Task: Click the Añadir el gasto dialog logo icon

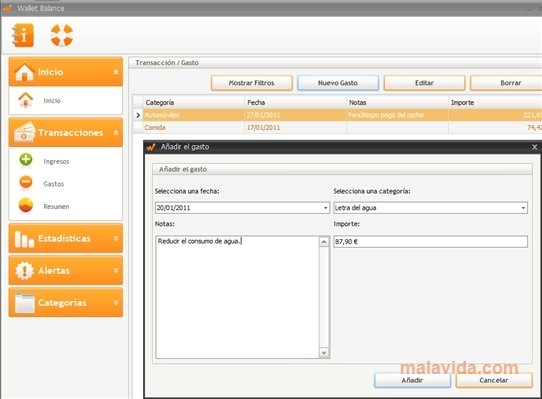Action: pos(151,147)
